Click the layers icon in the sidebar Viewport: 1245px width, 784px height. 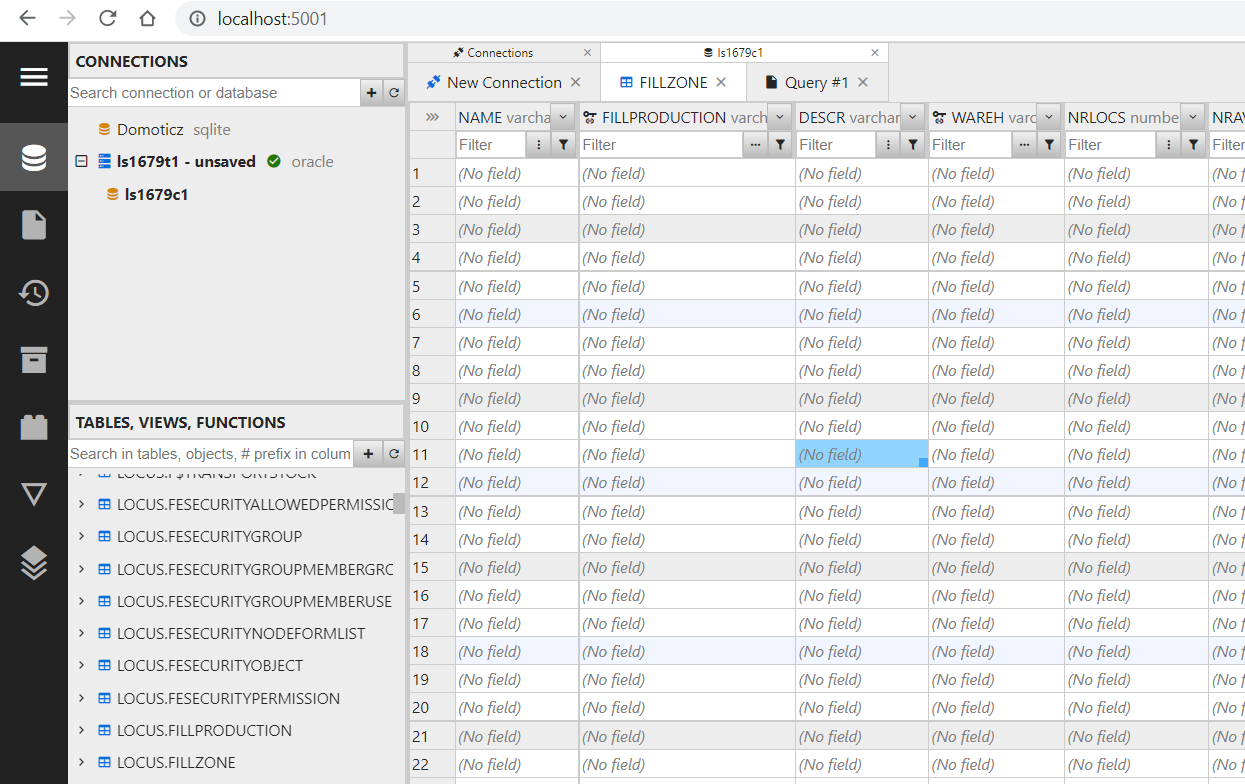point(34,563)
